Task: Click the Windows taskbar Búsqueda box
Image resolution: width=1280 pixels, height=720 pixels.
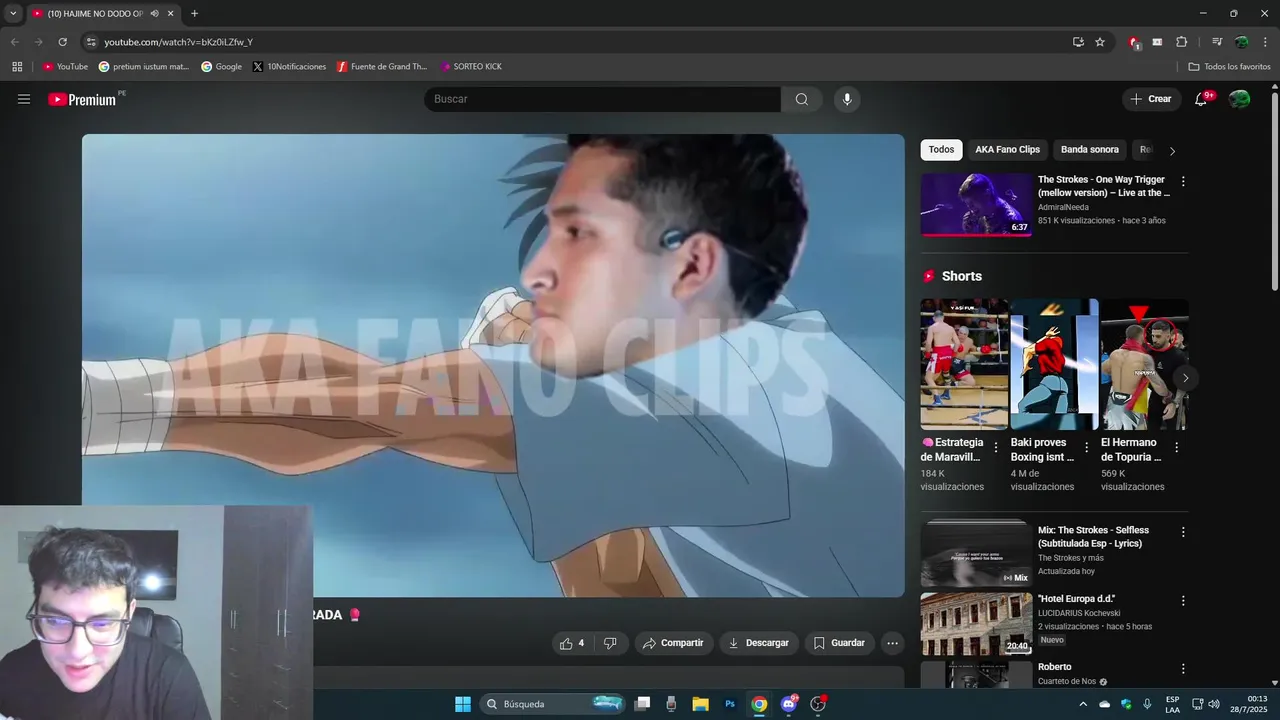Action: (x=553, y=704)
